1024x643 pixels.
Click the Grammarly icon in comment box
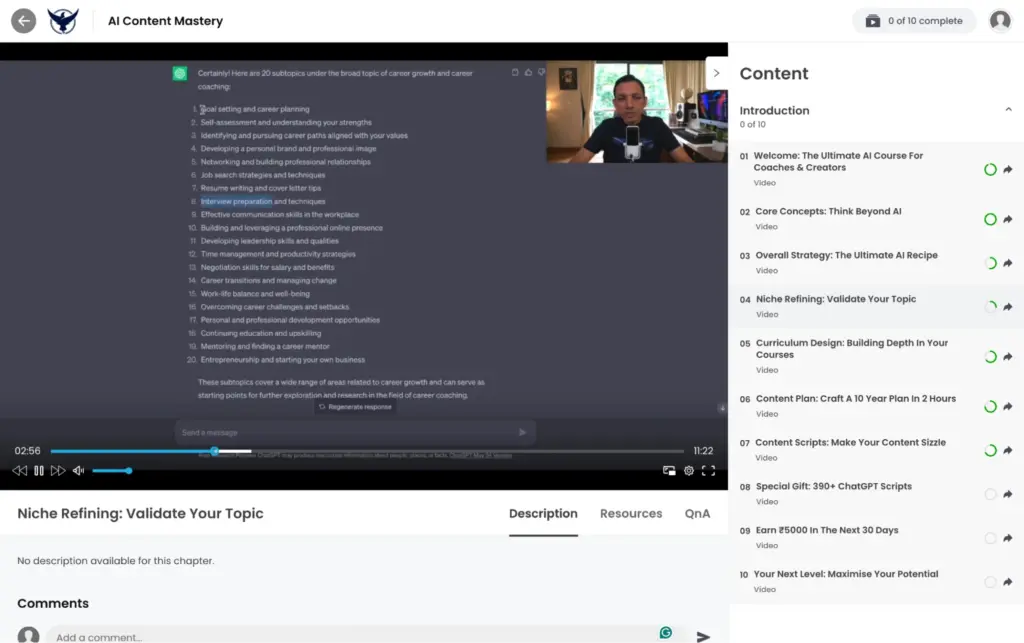665,633
